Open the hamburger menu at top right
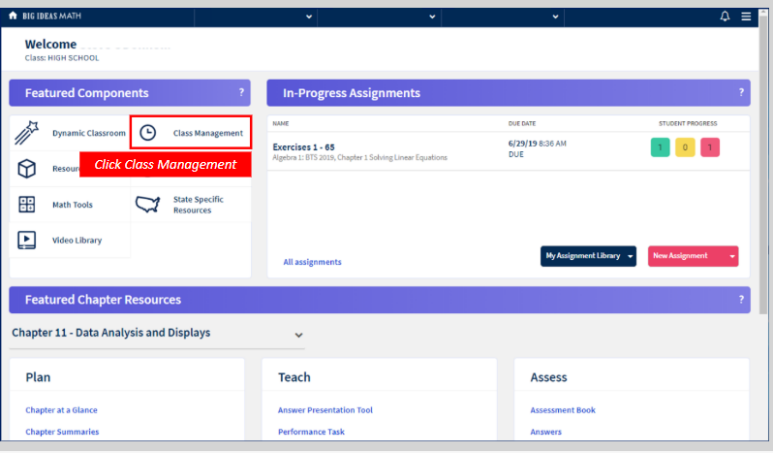773x453 pixels. 746,16
